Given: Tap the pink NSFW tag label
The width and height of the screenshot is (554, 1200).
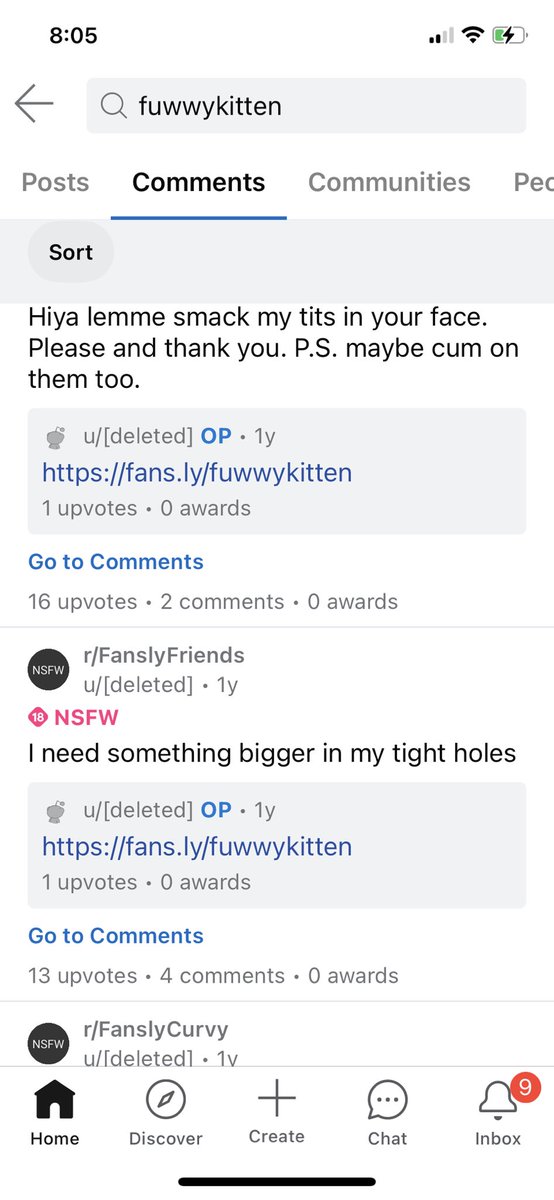Looking at the screenshot, I should tap(74, 717).
